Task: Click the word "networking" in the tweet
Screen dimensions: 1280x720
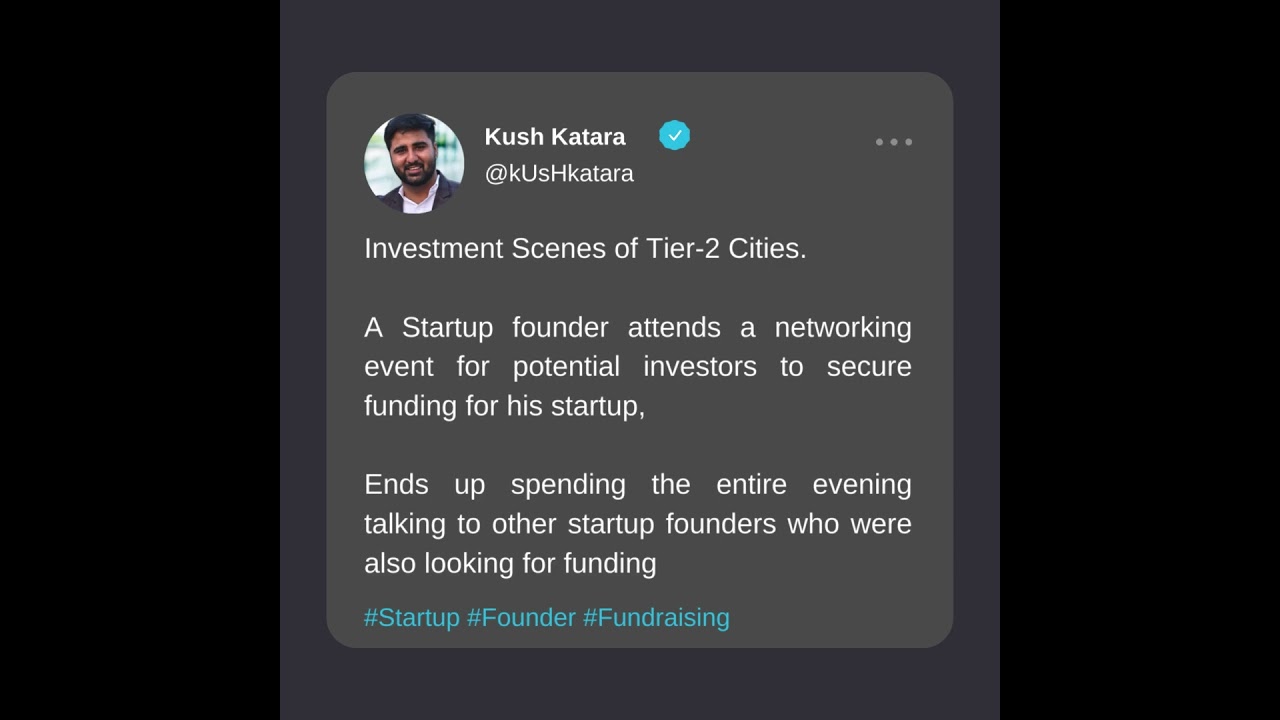Action: (x=843, y=328)
